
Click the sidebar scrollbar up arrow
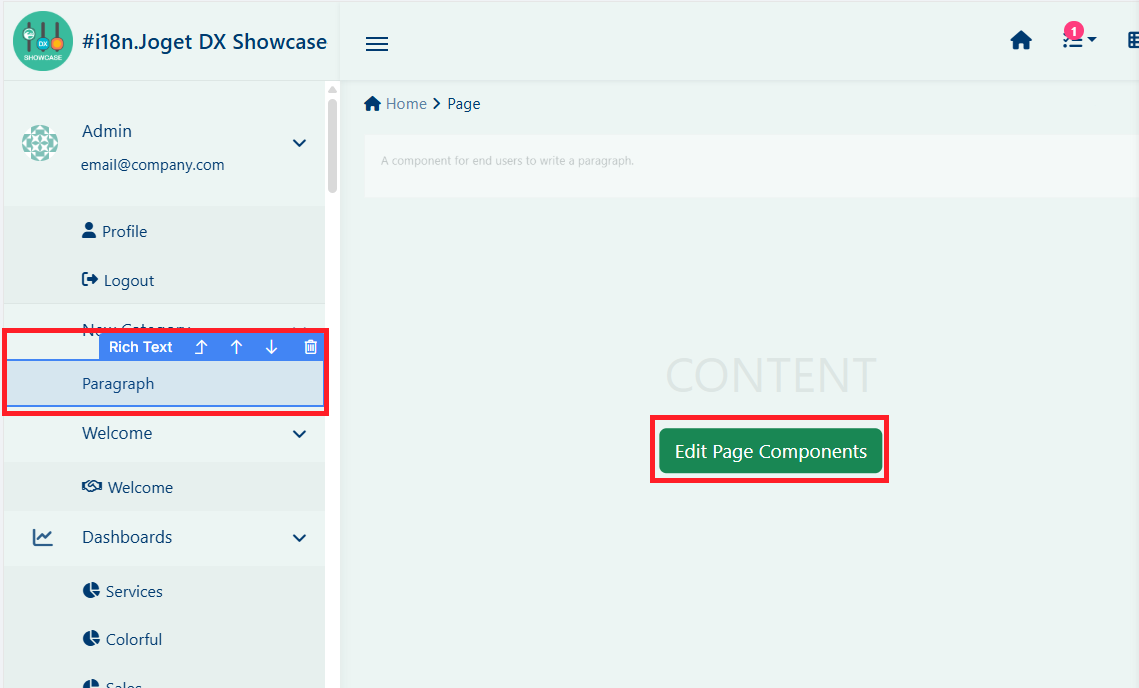pos(333,89)
